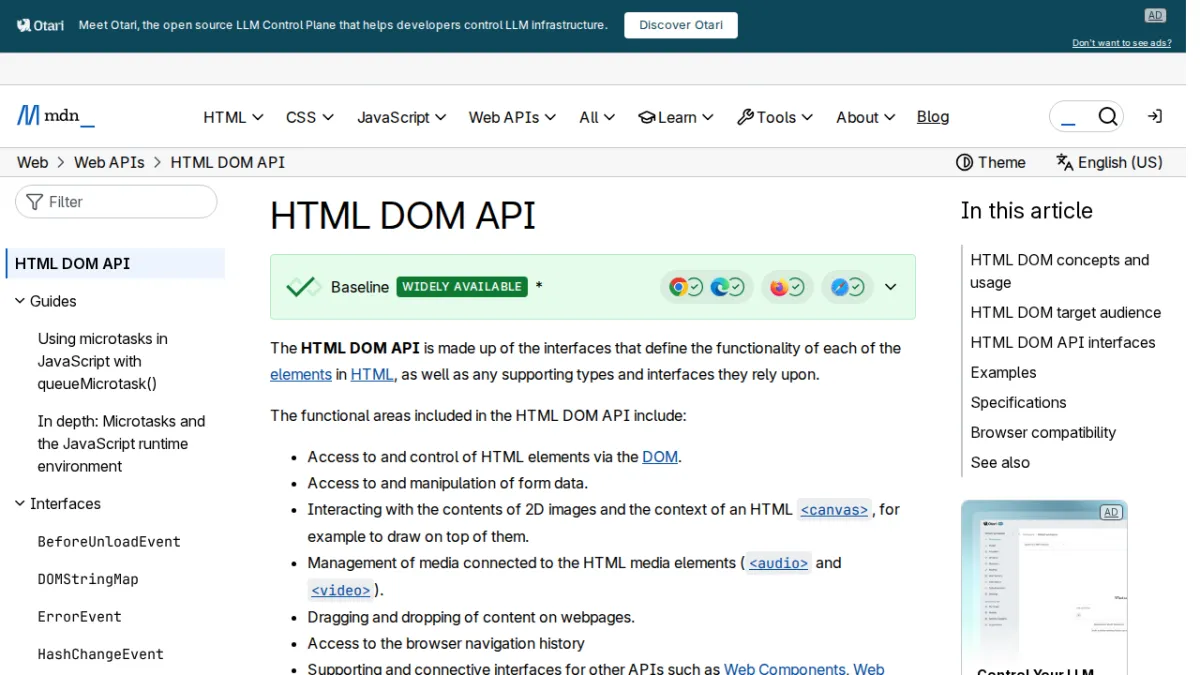Click the log in arrow icon
The image size is (1200, 675).
pyautogui.click(x=1154, y=117)
